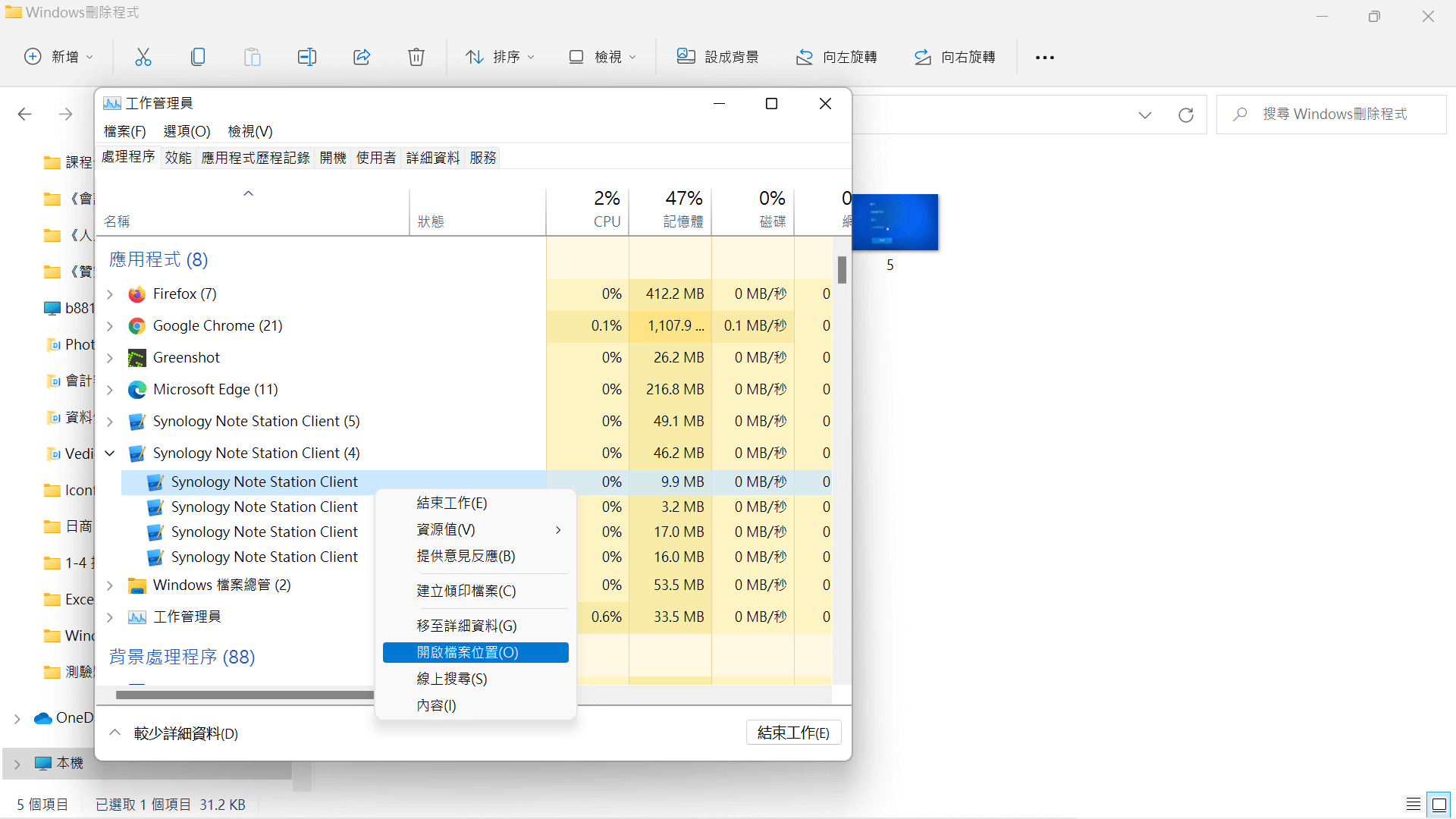Expand the 工作管理員 process group
This screenshot has width=1456, height=819.
coord(110,617)
